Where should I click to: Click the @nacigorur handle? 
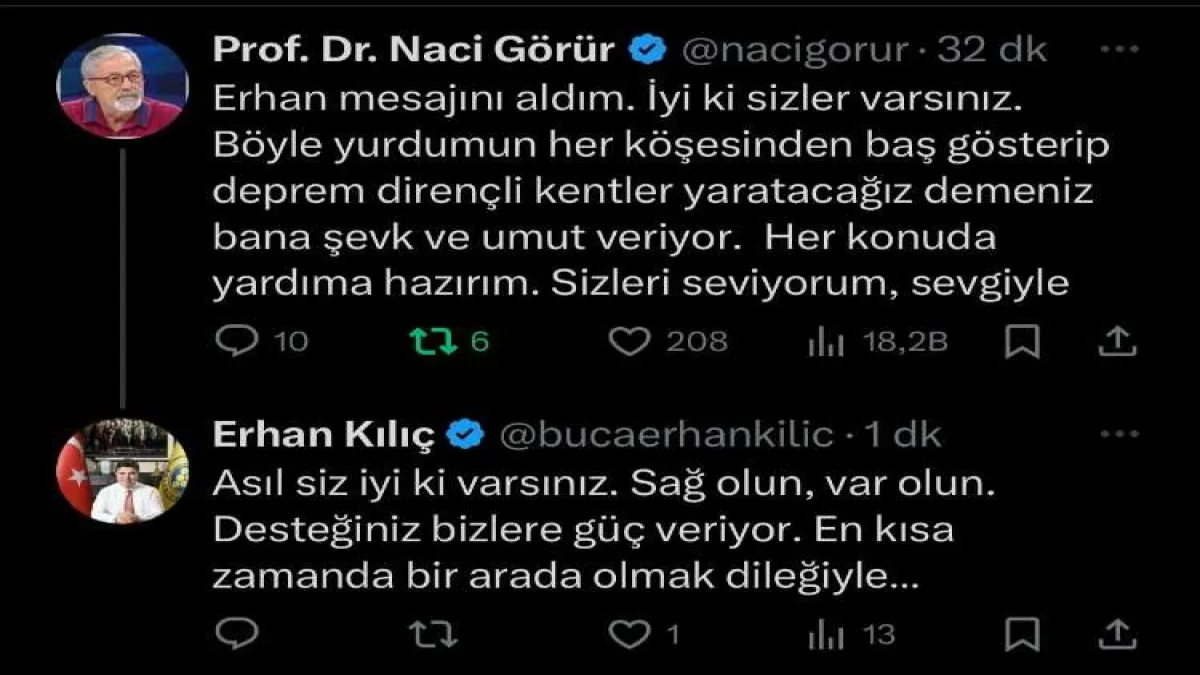(x=794, y=49)
